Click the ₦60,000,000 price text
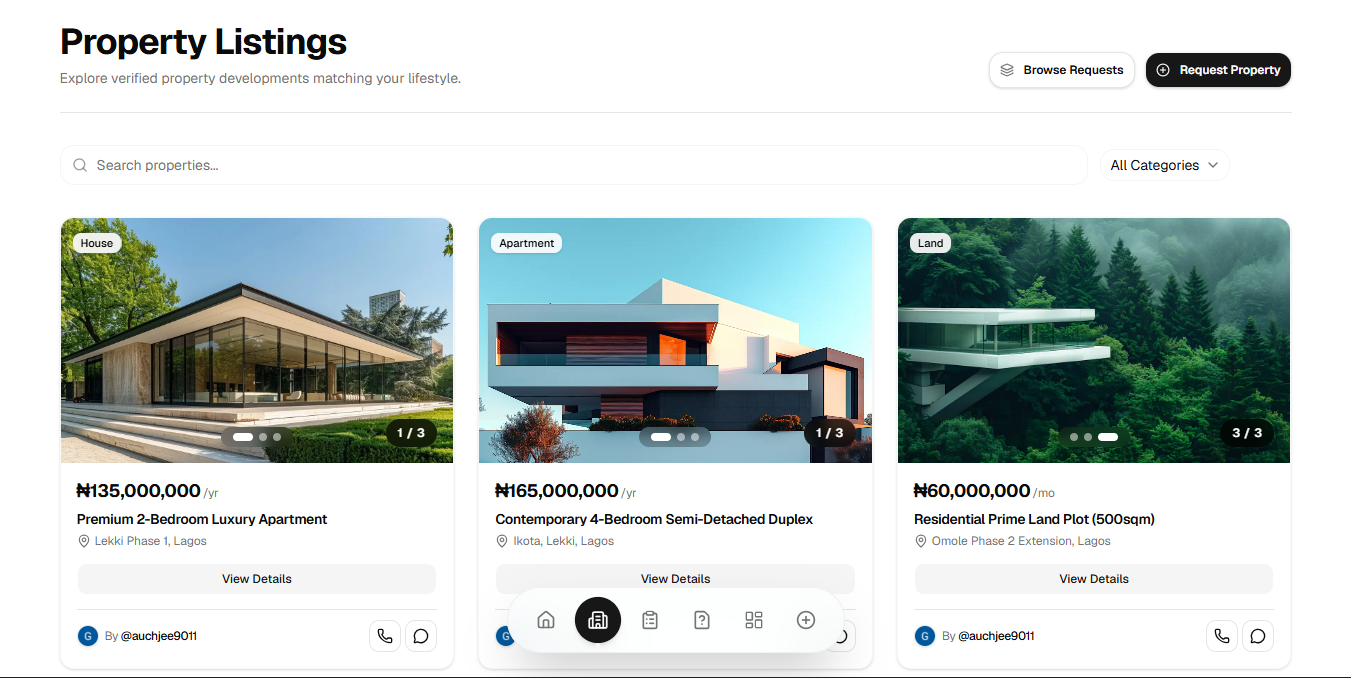The width and height of the screenshot is (1351, 678). pyautogui.click(x=972, y=491)
